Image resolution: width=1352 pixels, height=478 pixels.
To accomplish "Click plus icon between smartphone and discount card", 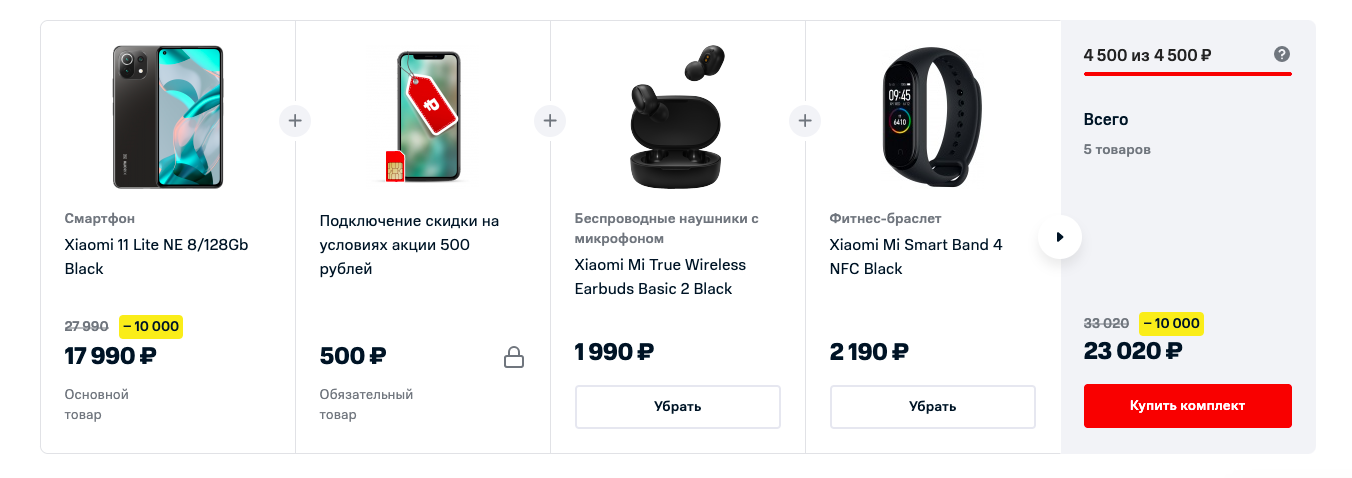I will (294, 121).
